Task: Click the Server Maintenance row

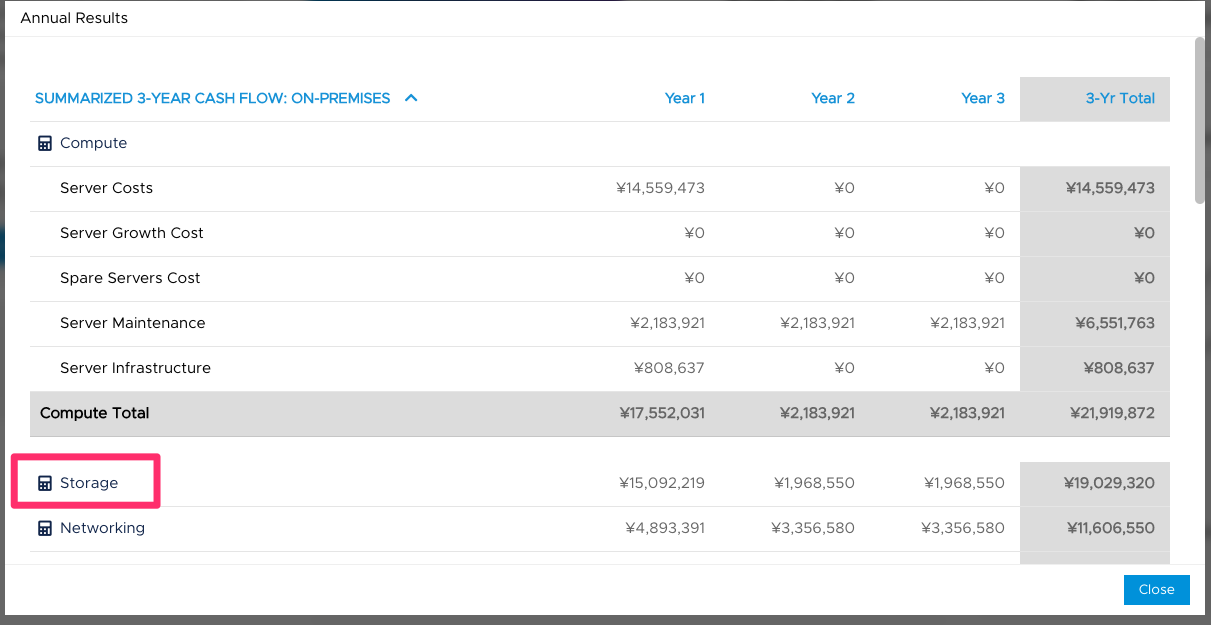Action: click(132, 323)
